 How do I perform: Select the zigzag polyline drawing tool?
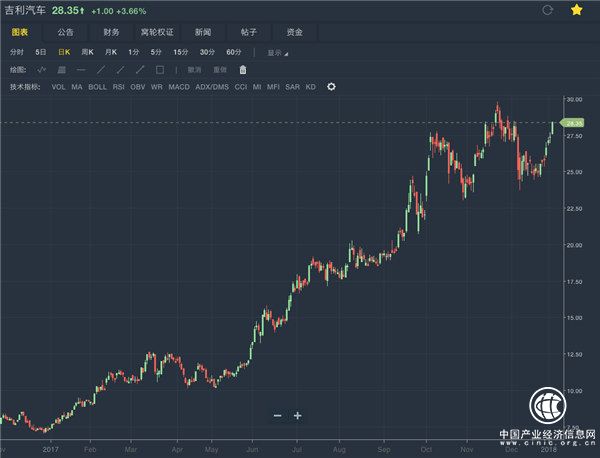click(42, 69)
